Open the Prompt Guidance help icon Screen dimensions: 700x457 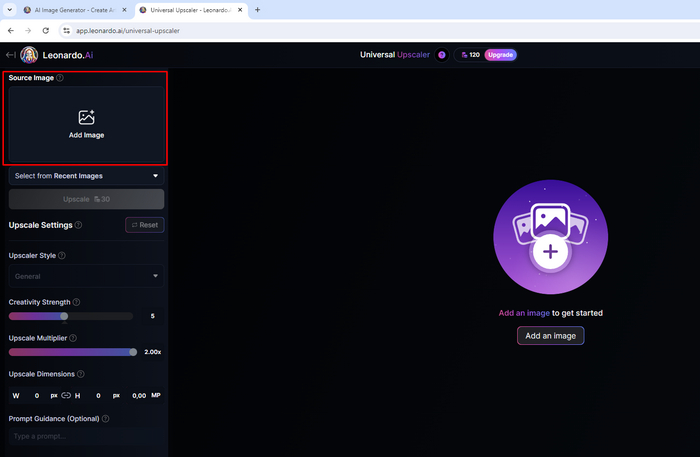(105, 419)
